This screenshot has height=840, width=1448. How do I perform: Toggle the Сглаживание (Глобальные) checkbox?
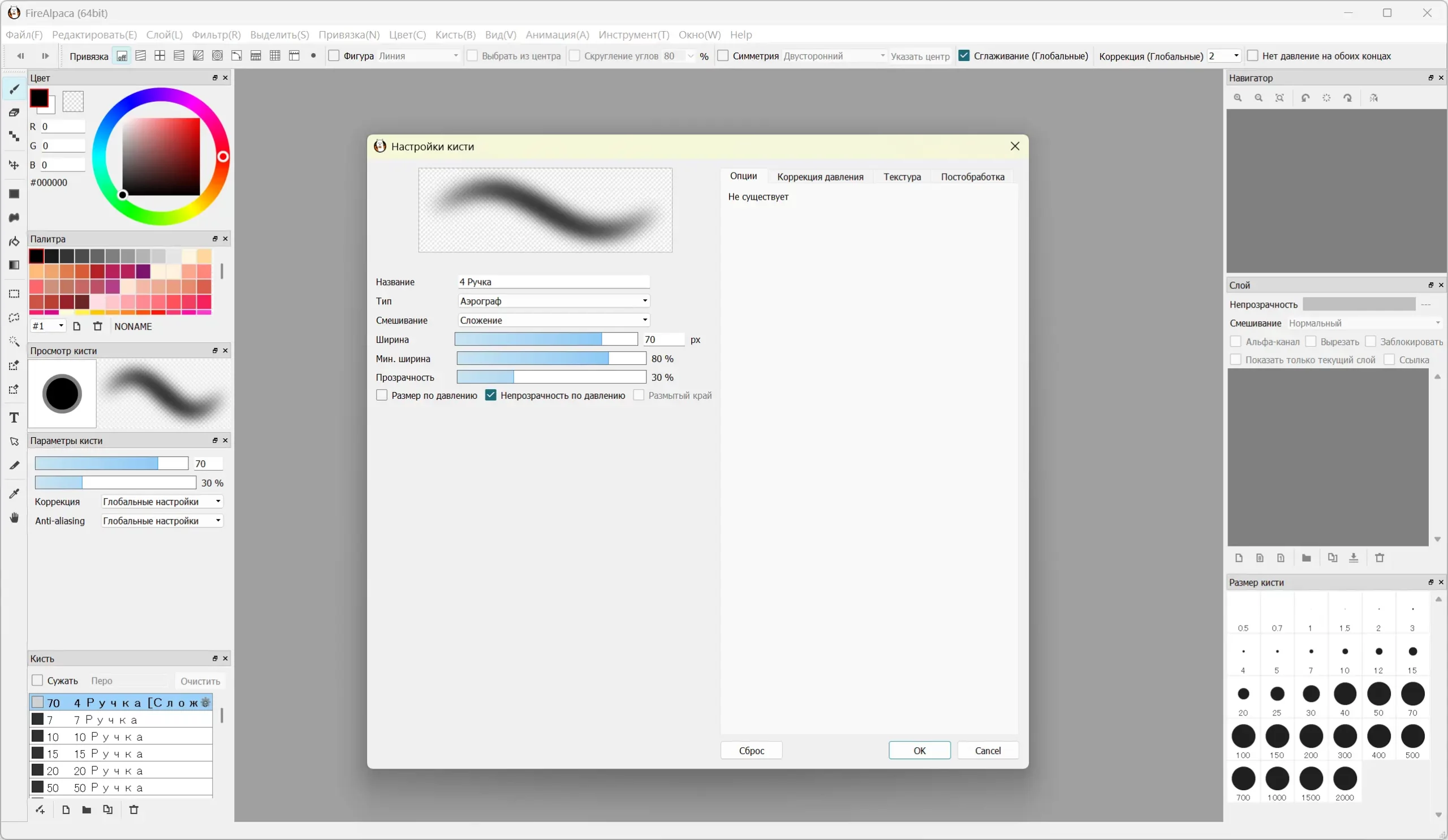(964, 56)
